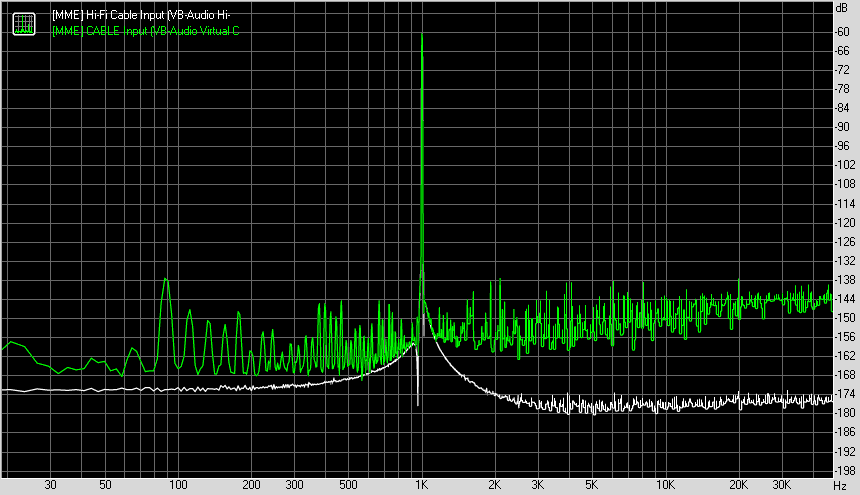Click the Hz unit label
This screenshot has width=860, height=495.
pos(840,486)
